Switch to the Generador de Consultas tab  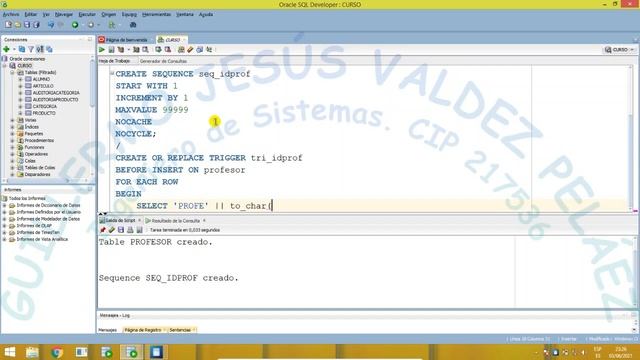coord(163,61)
